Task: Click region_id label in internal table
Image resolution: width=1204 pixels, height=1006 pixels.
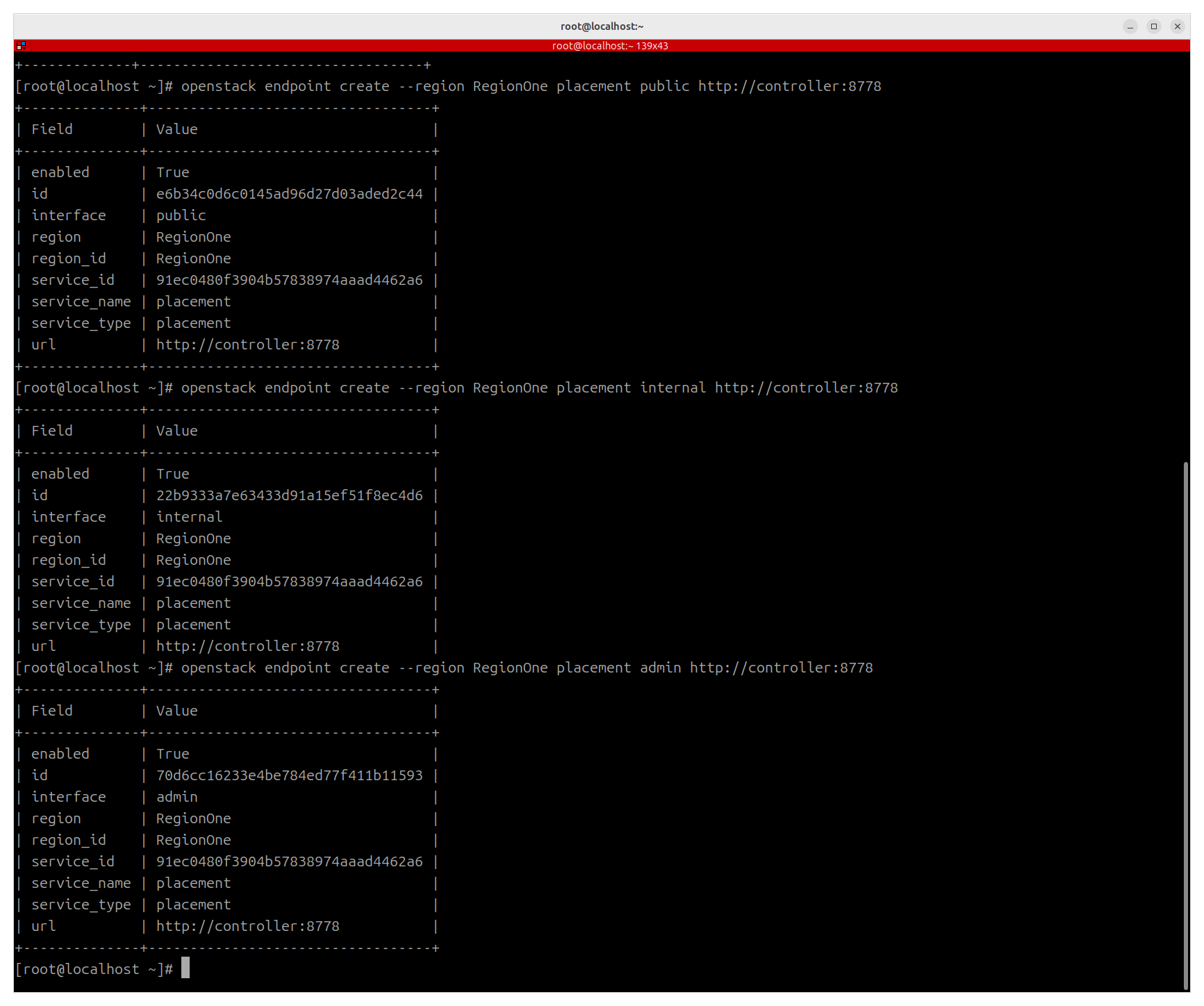Action: (68, 560)
